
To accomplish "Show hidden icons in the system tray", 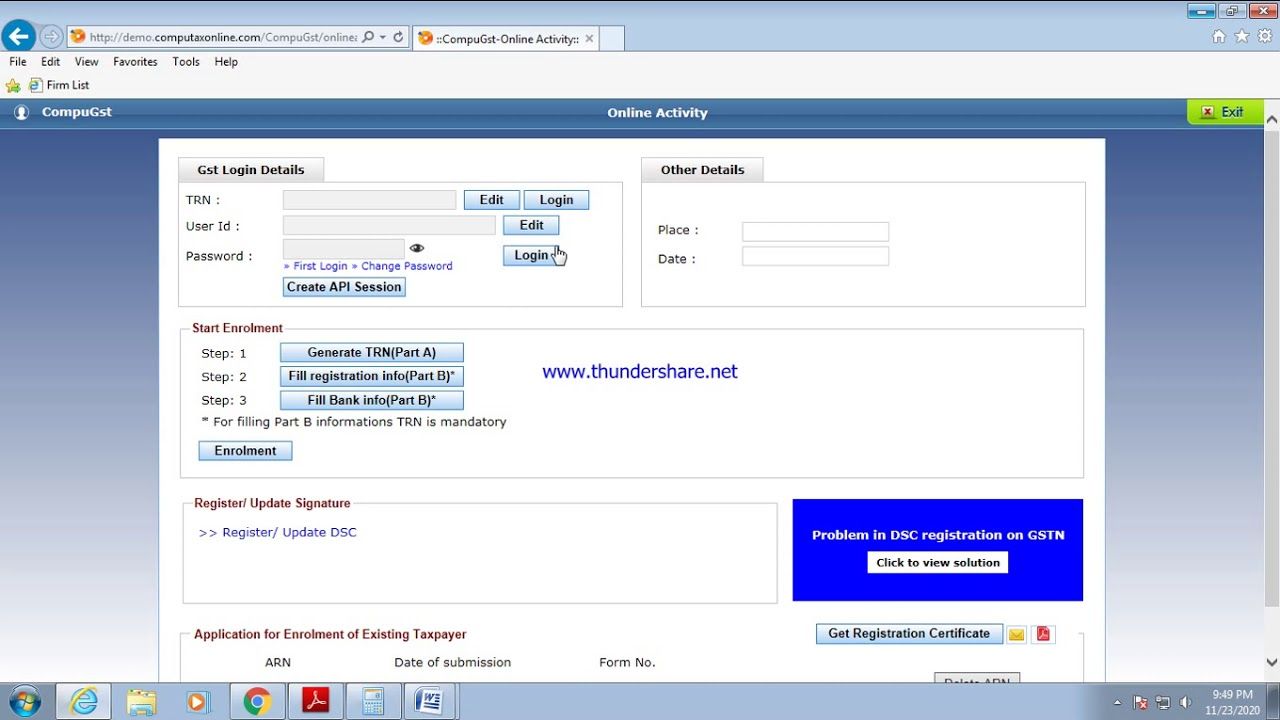I will (x=1118, y=701).
